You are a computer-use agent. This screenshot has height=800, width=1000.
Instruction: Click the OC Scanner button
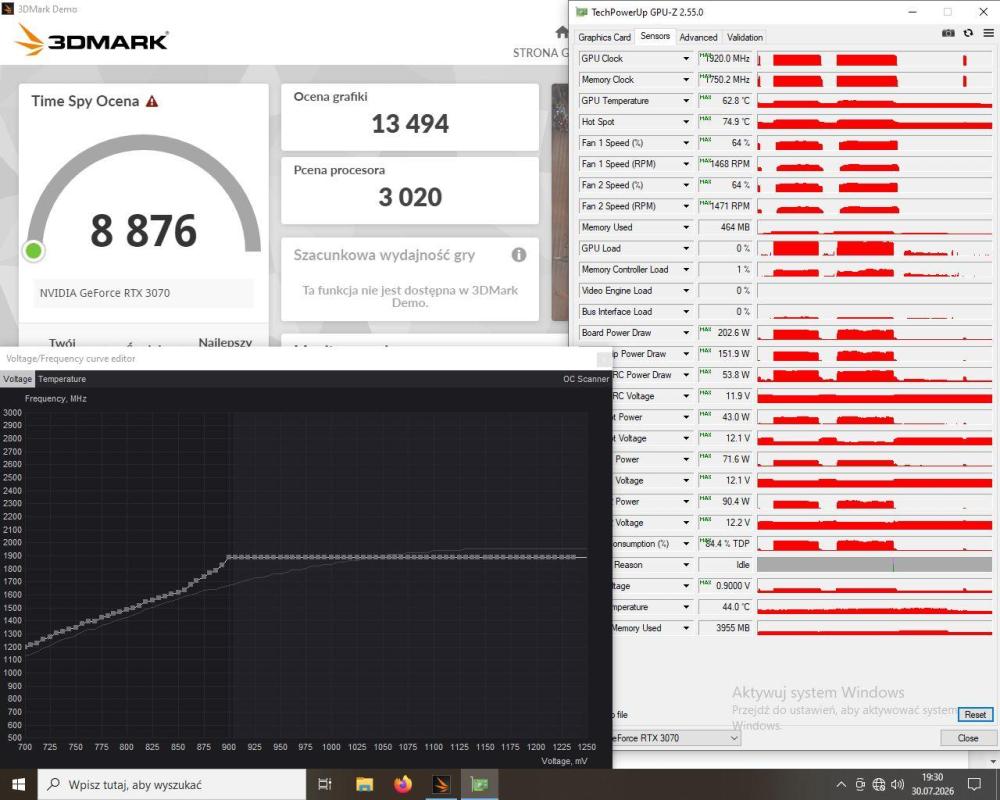[585, 379]
